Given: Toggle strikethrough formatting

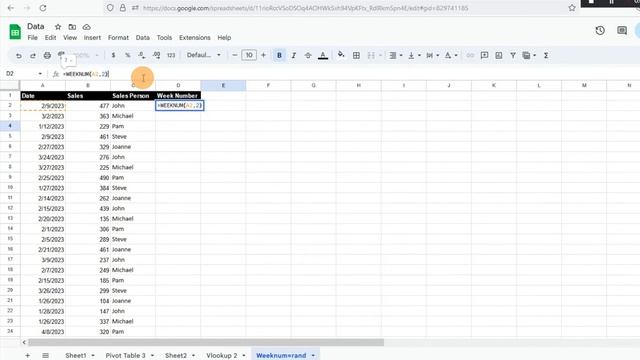Looking at the screenshot, I should click(x=308, y=56).
